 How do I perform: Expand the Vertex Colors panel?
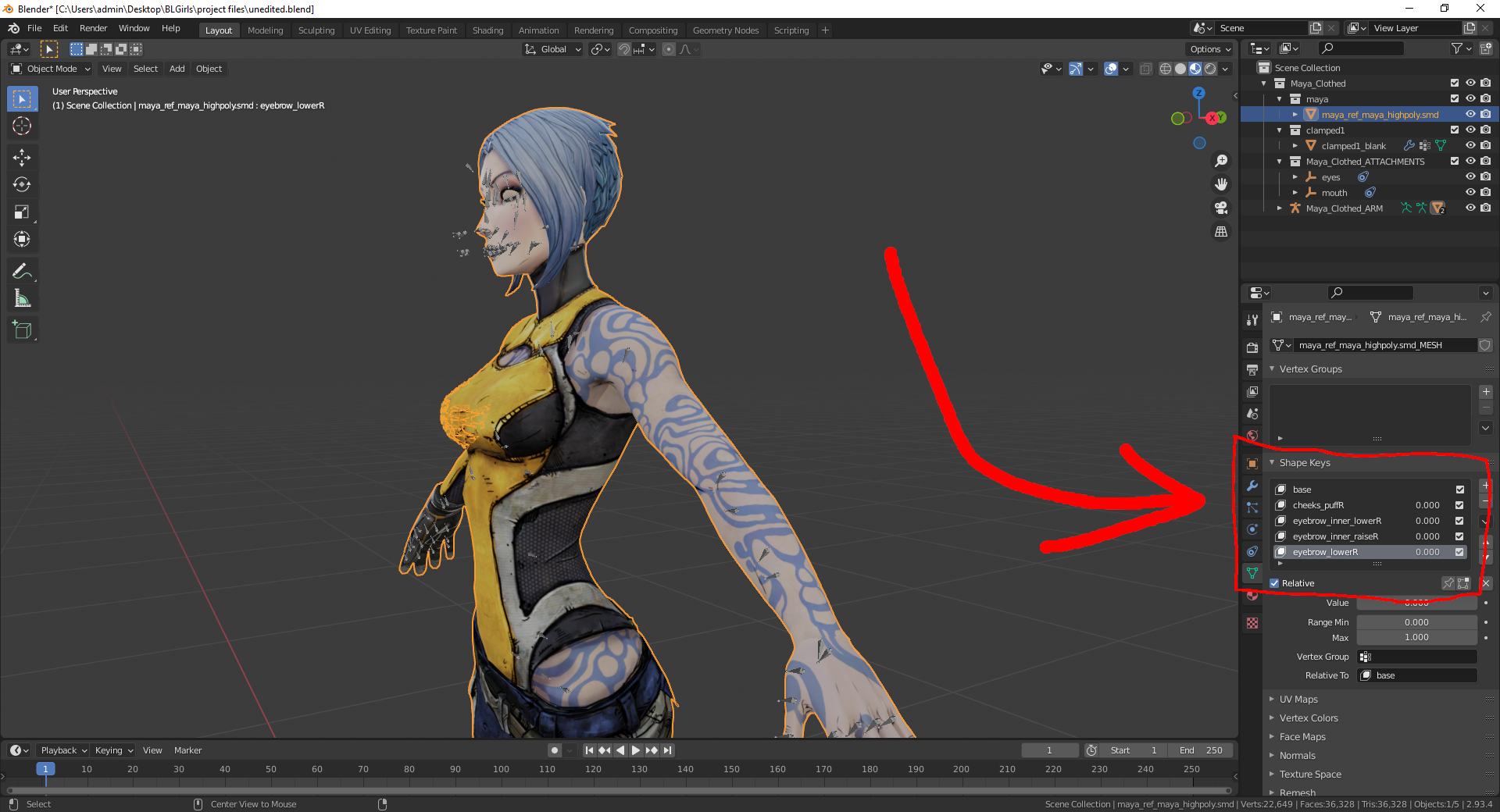1309,718
